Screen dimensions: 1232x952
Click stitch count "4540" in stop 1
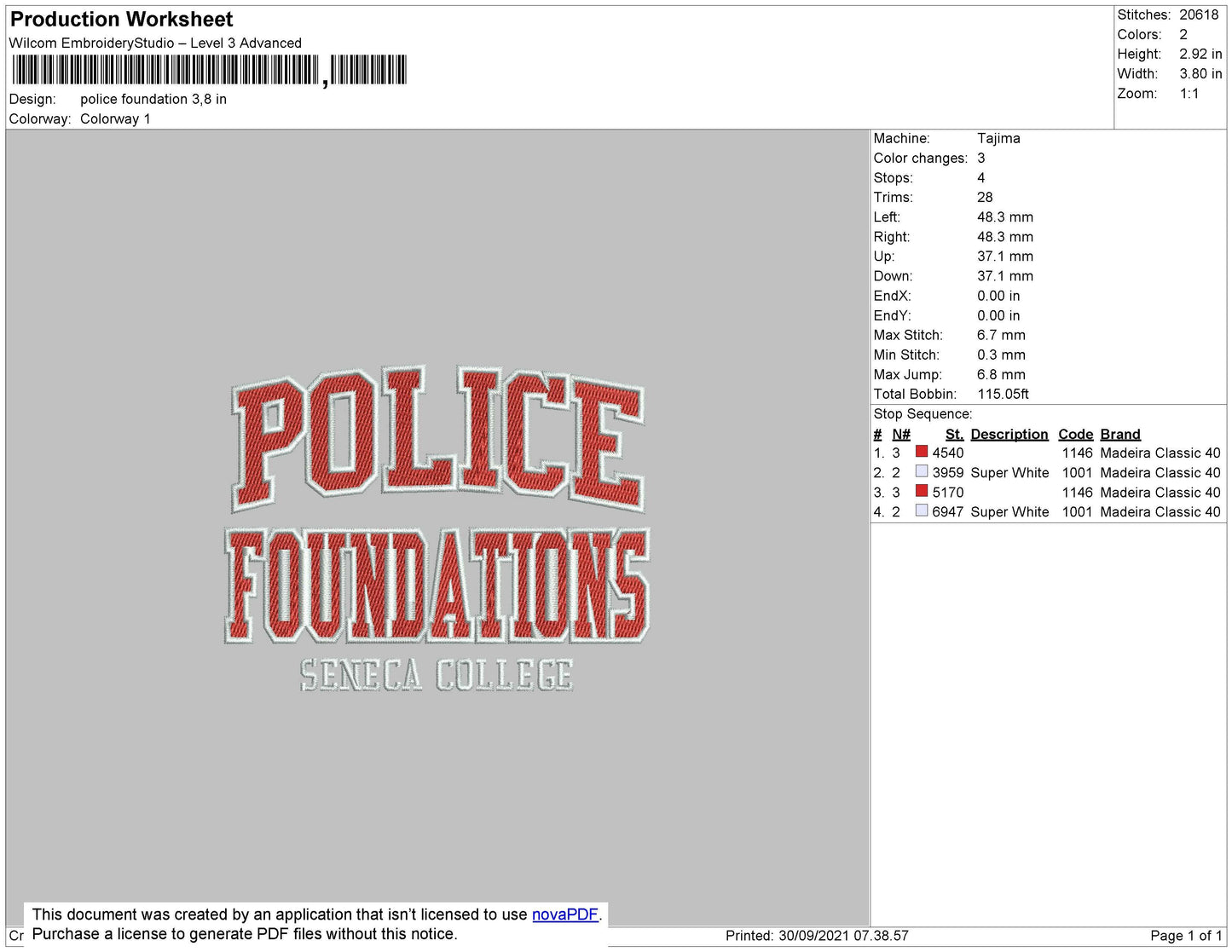click(948, 453)
